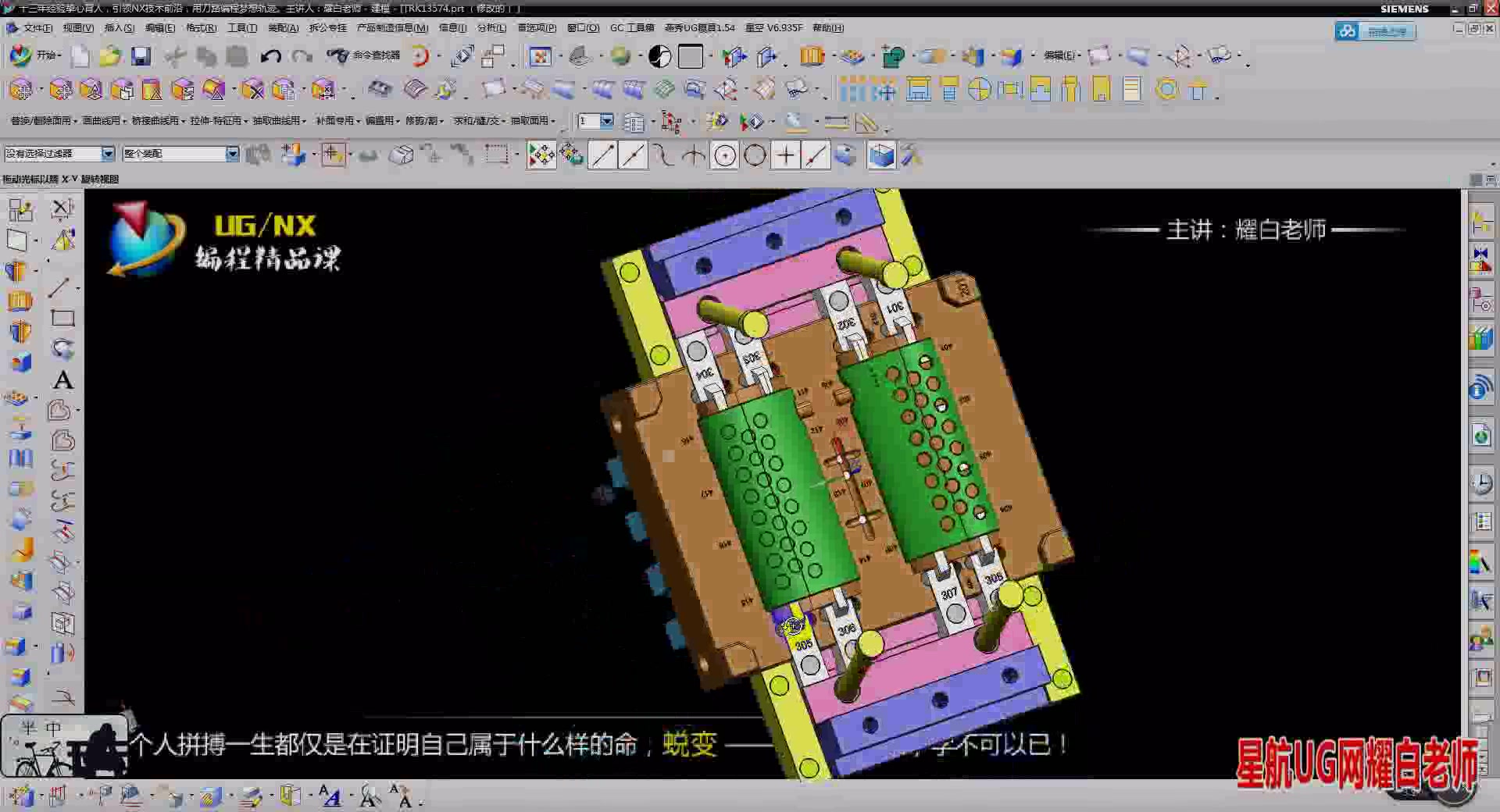Open the 抽取面用 toolbar button
The width and height of the screenshot is (1500, 812).
(x=533, y=121)
